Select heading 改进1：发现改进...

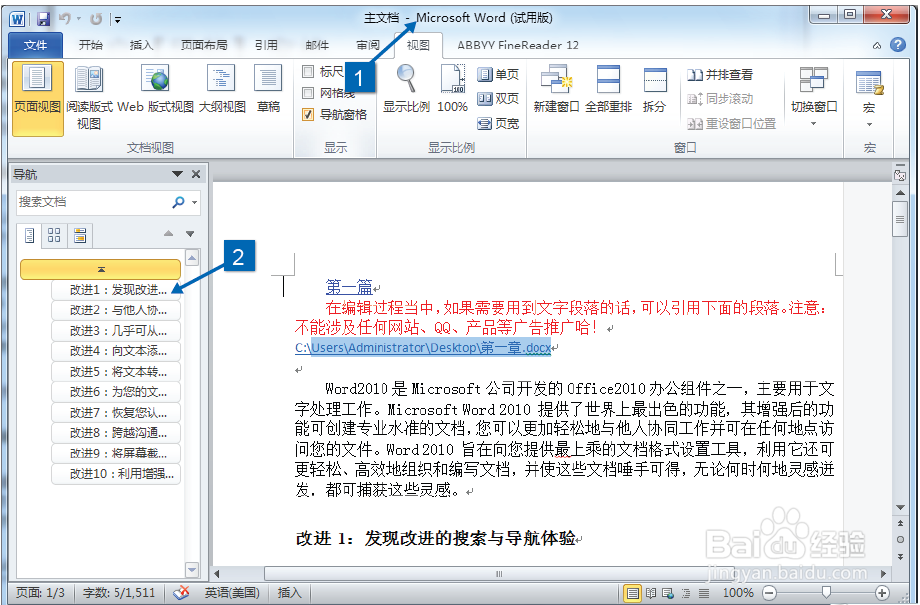pos(116,290)
